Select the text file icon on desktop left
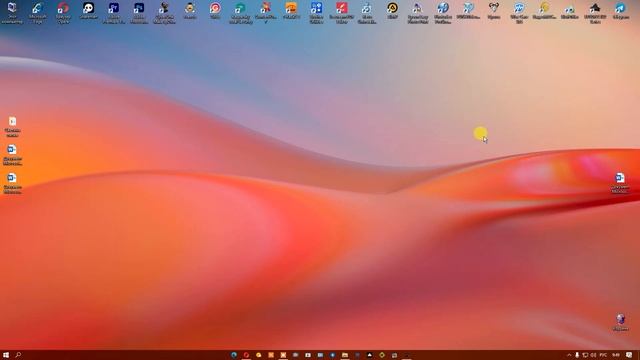The width and height of the screenshot is (640, 360). 12,126
